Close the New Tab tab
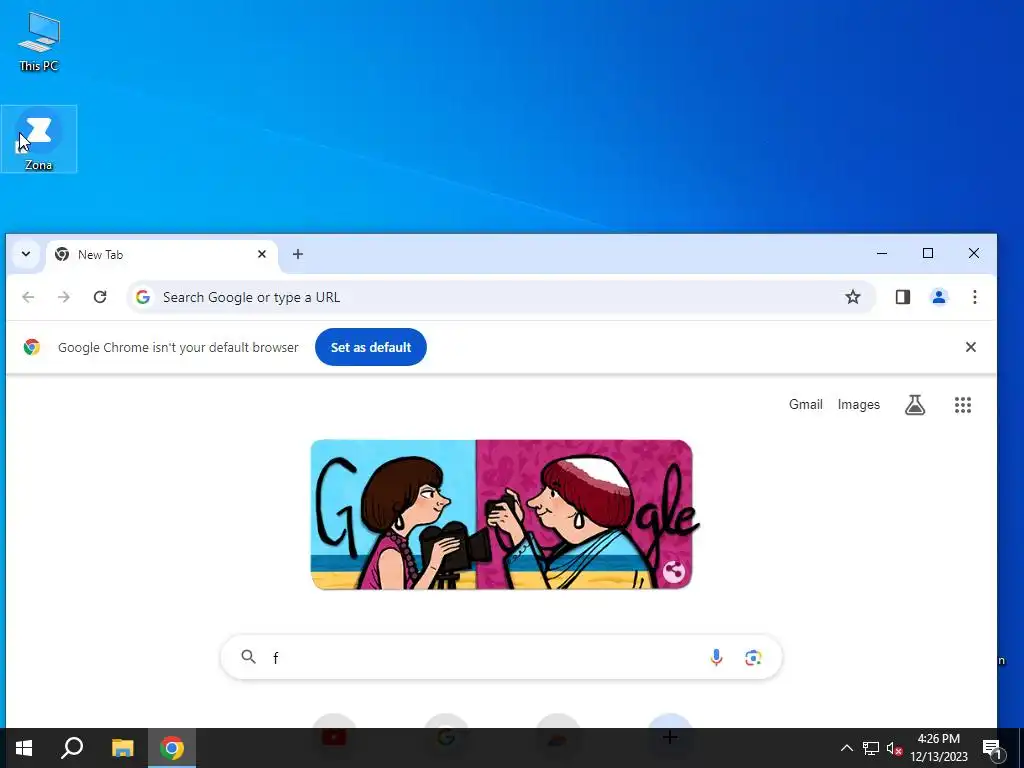The image size is (1024, 768). (x=262, y=254)
